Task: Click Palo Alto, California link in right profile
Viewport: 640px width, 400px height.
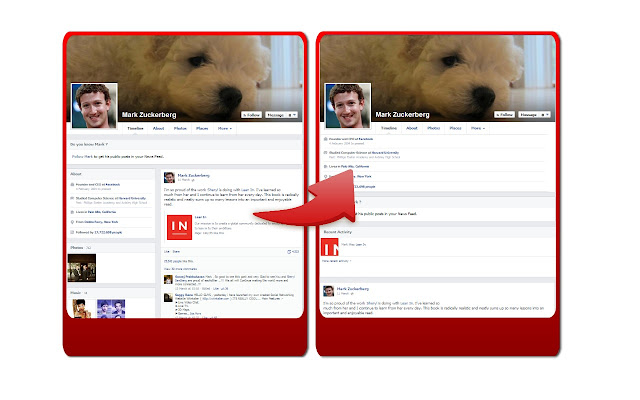Action: (x=355, y=167)
